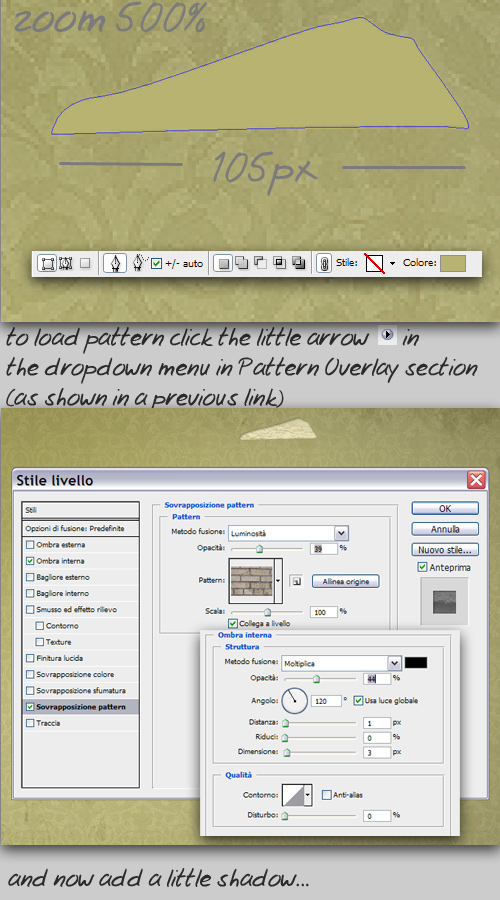Click the Annulla button
Viewport: 500px width, 900px height.
click(445, 529)
